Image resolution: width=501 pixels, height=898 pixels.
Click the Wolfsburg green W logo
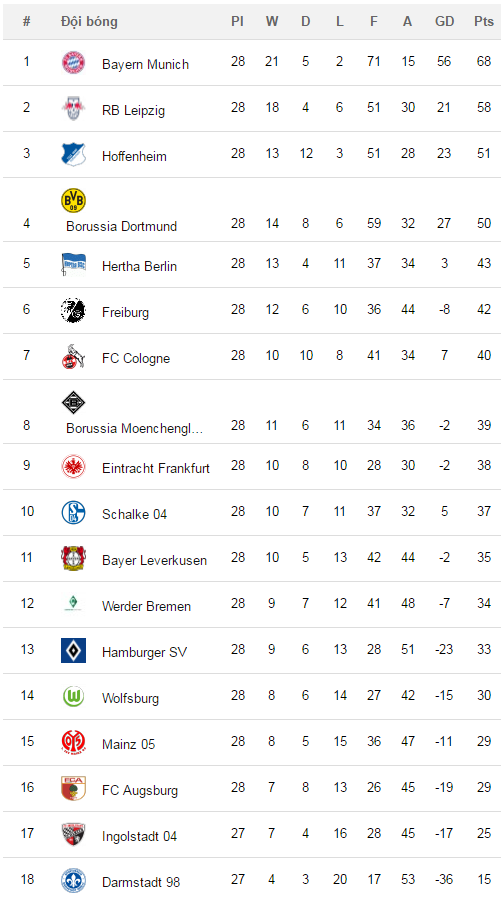coord(73,696)
